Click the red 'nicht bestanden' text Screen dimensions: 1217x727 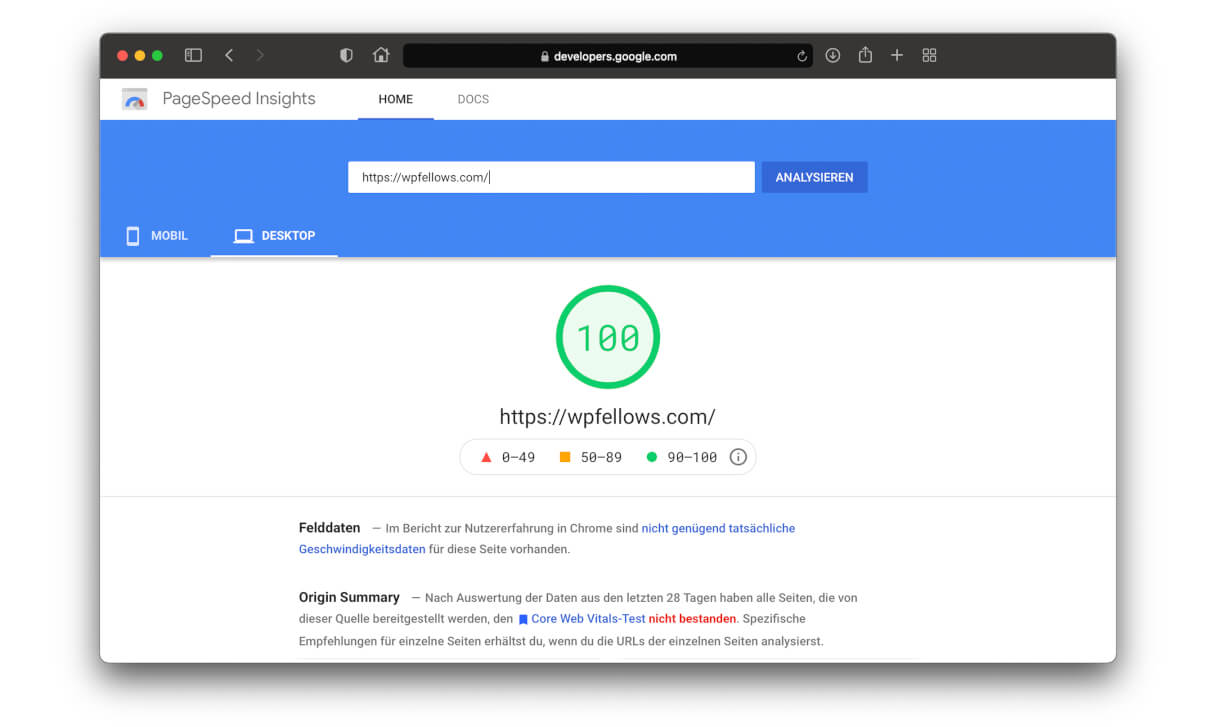pyautogui.click(x=692, y=619)
